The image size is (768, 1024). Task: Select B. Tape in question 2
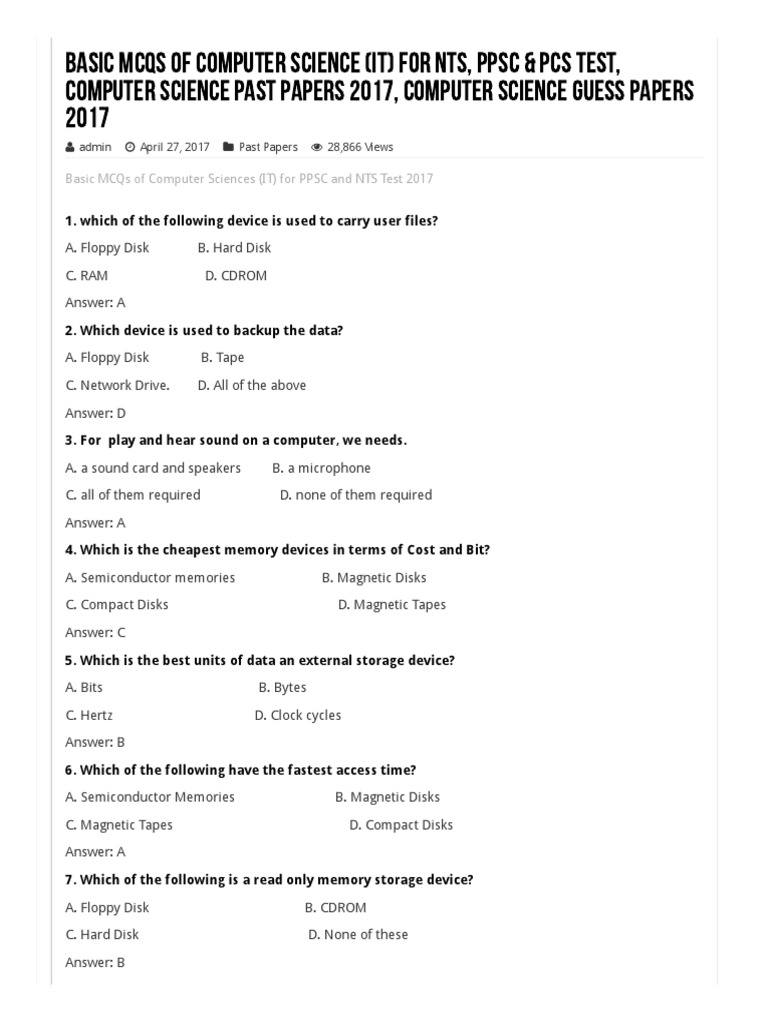coord(222,358)
